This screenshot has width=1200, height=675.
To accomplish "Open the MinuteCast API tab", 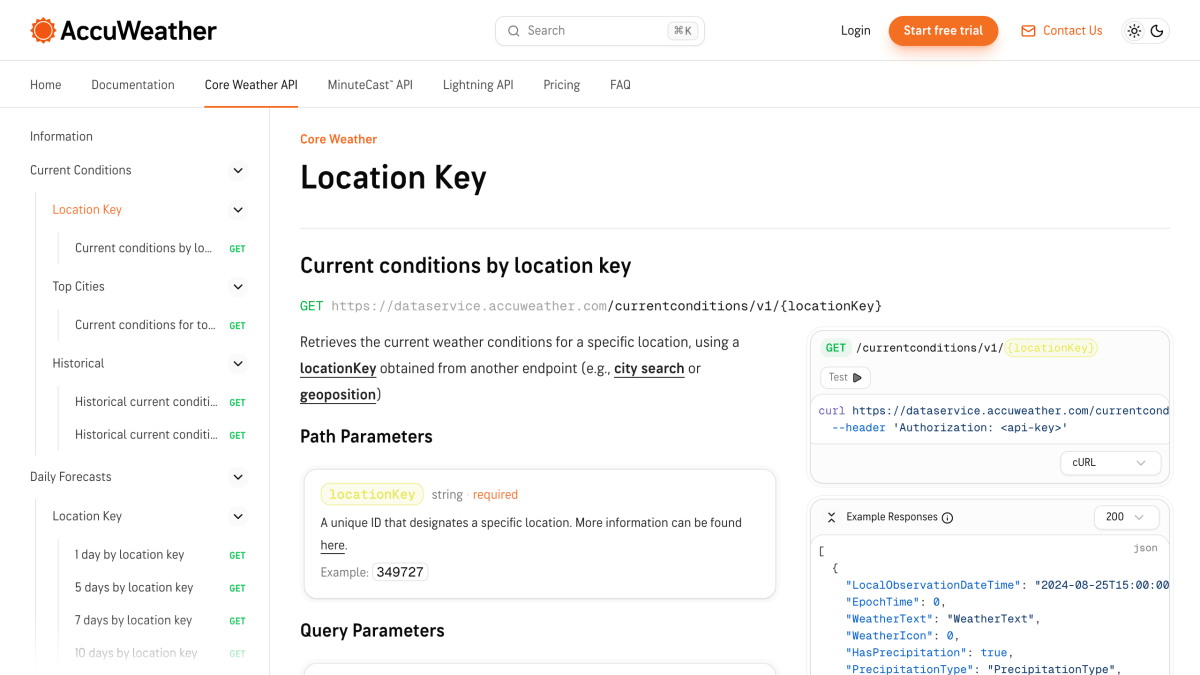I will point(370,85).
